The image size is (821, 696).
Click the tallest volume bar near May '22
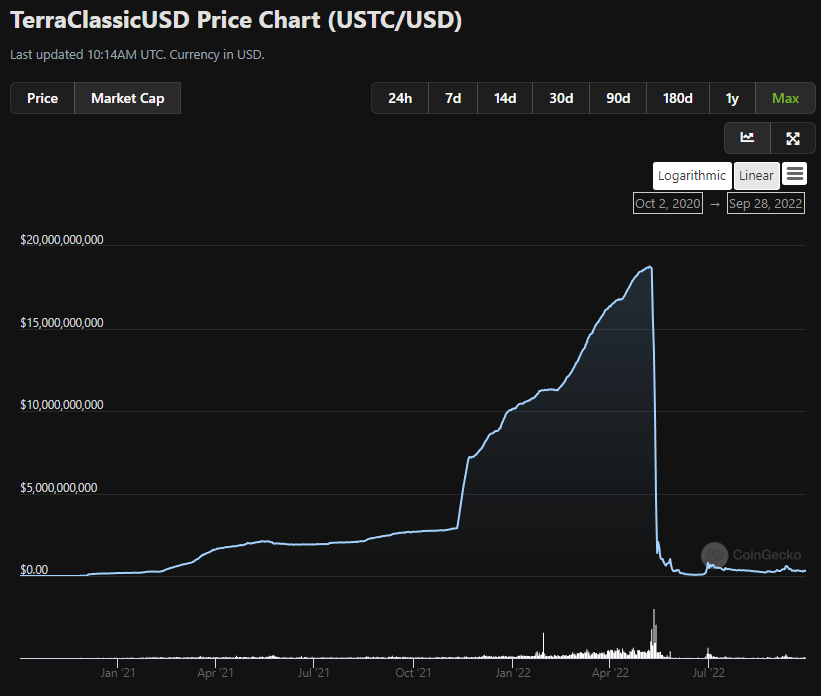[654, 633]
